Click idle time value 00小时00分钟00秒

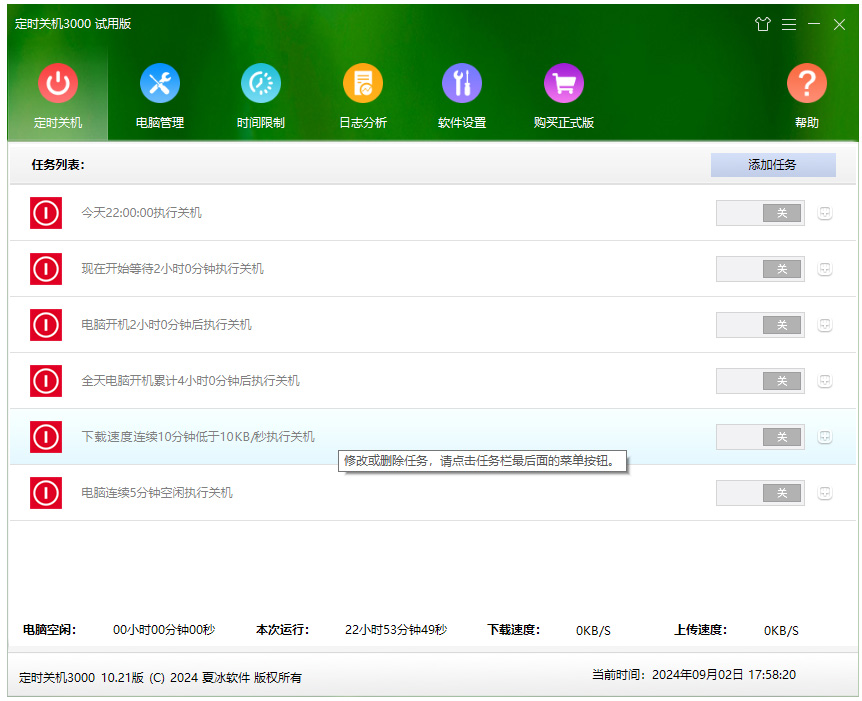click(164, 630)
